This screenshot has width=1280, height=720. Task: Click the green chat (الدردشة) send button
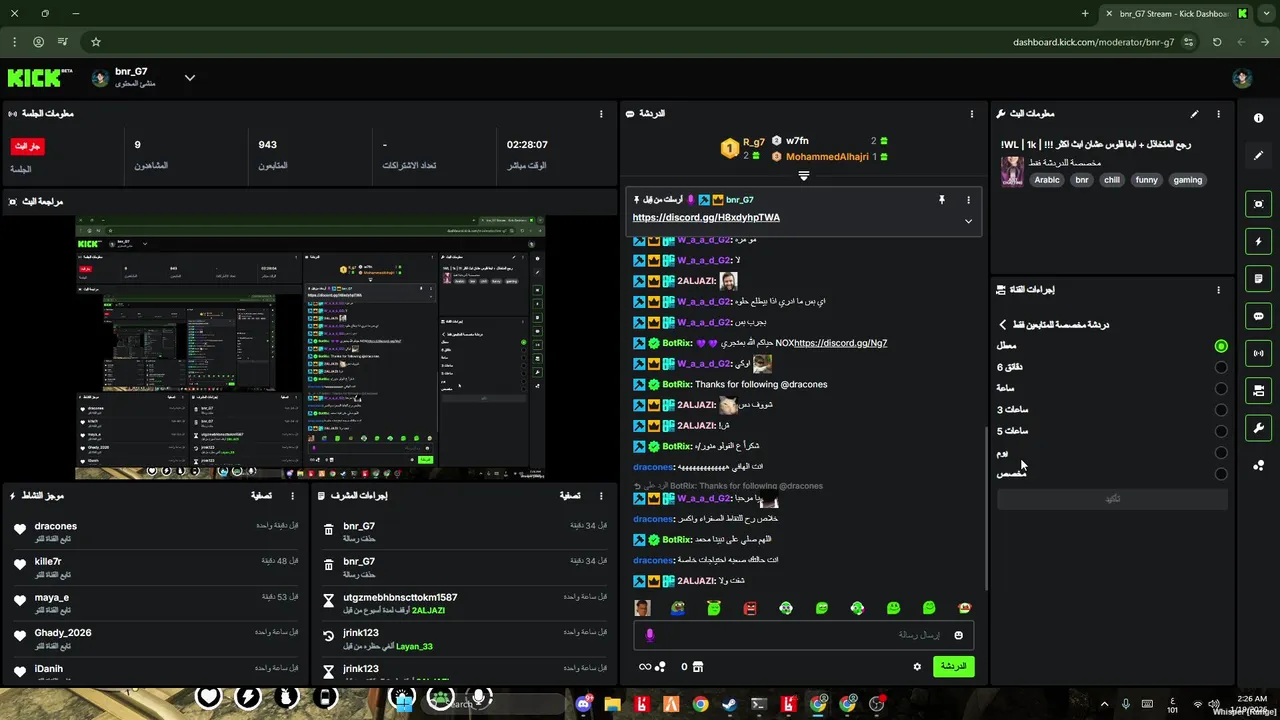coord(953,666)
